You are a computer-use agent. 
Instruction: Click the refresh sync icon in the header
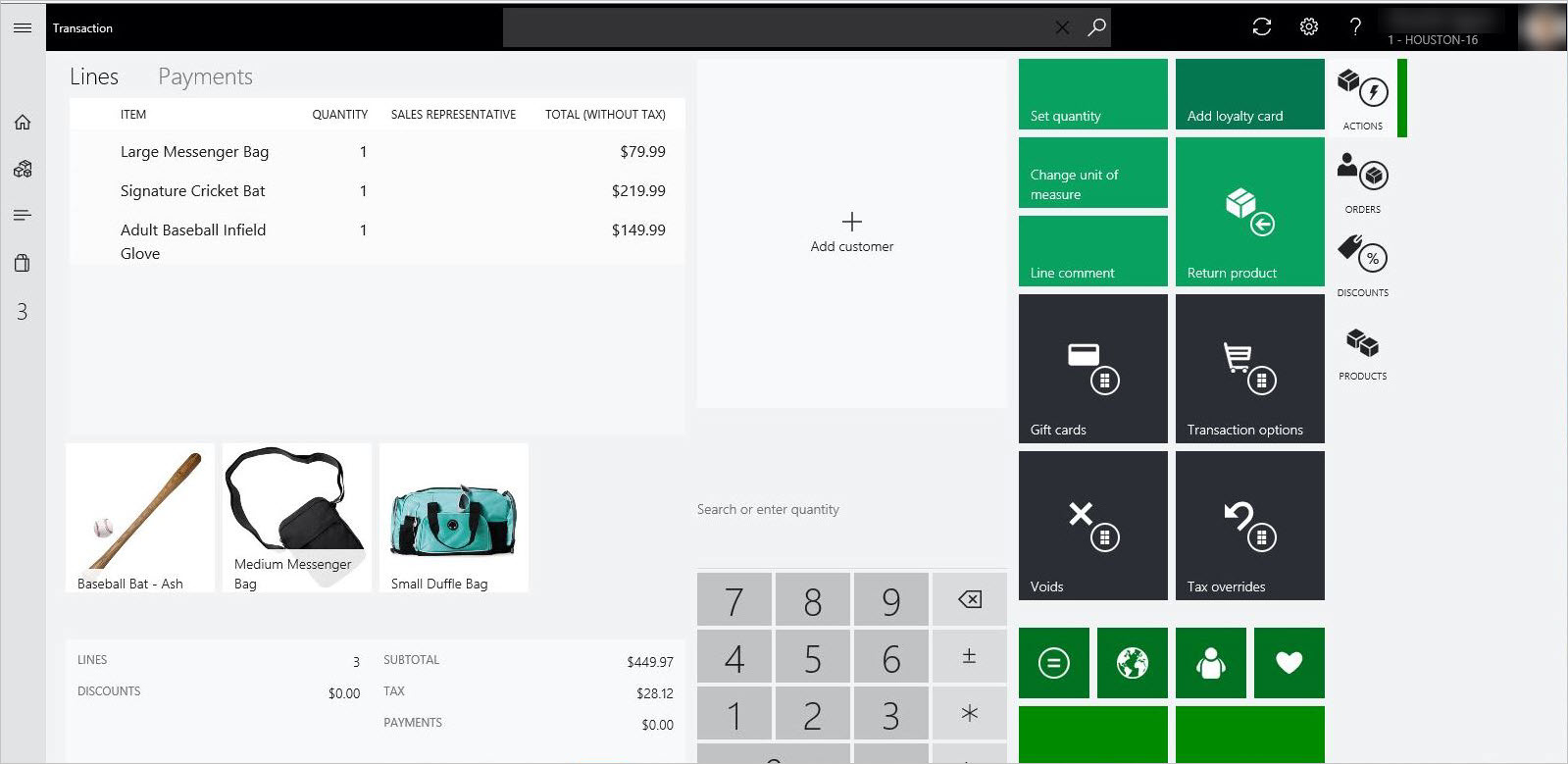tap(1262, 27)
